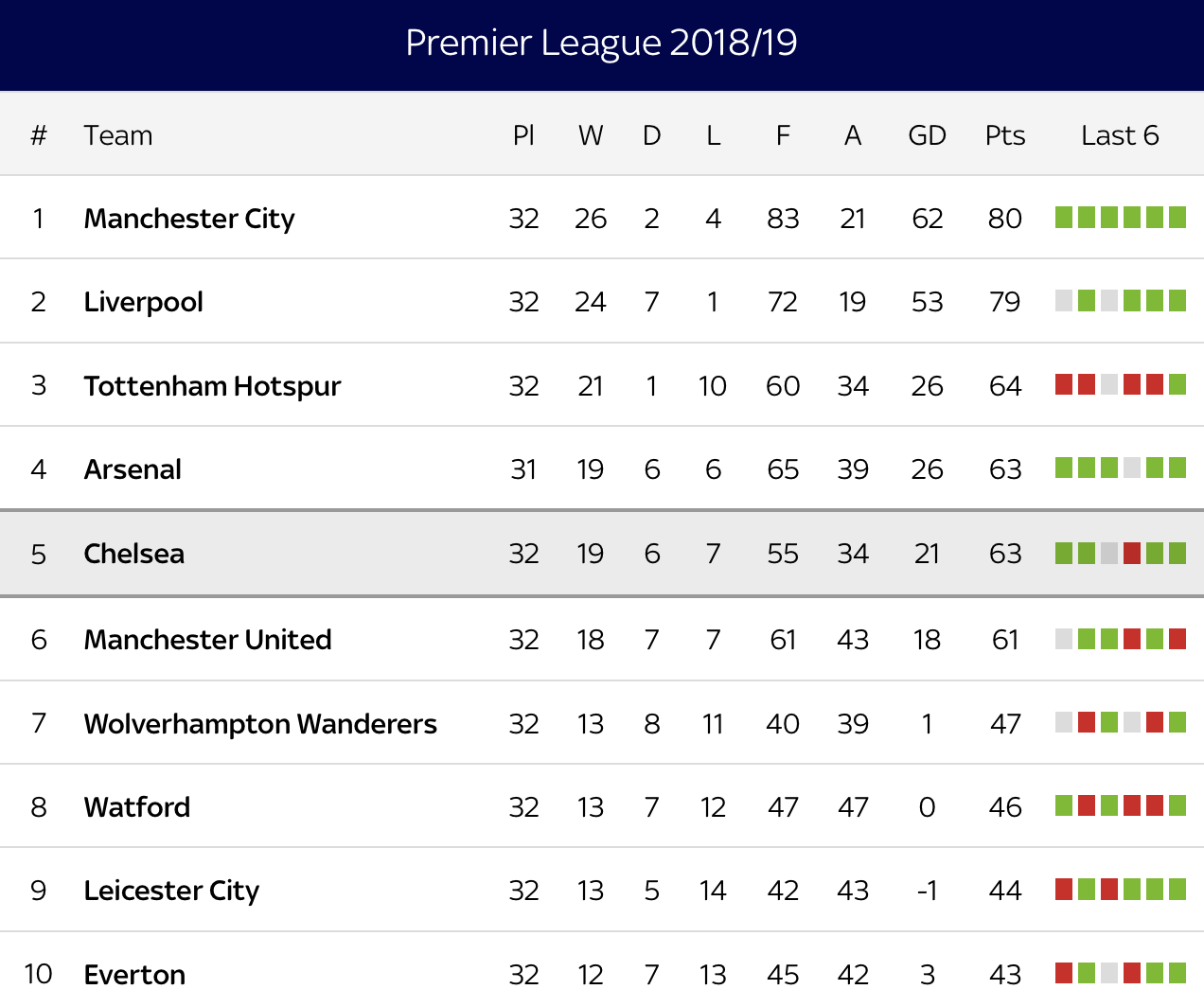Open the highlighted Chelsea row

(x=133, y=554)
